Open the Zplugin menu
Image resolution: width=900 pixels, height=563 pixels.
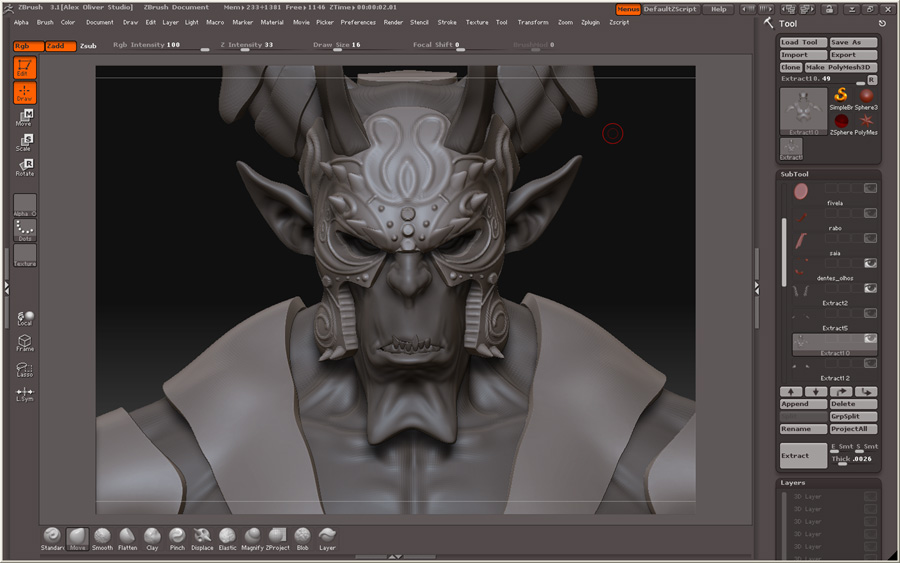click(590, 22)
